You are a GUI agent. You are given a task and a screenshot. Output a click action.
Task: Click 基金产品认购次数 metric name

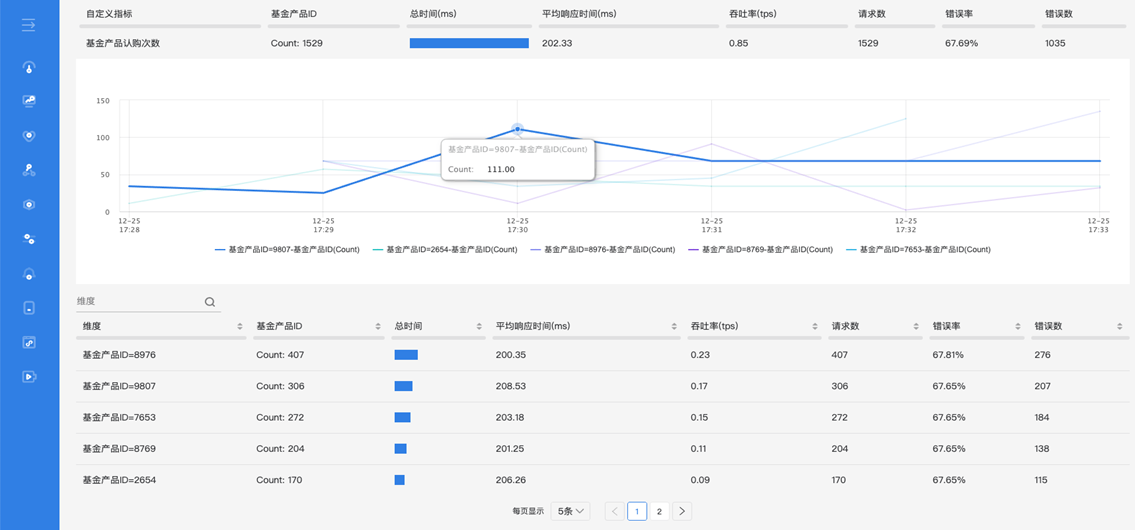pyautogui.click(x=122, y=43)
